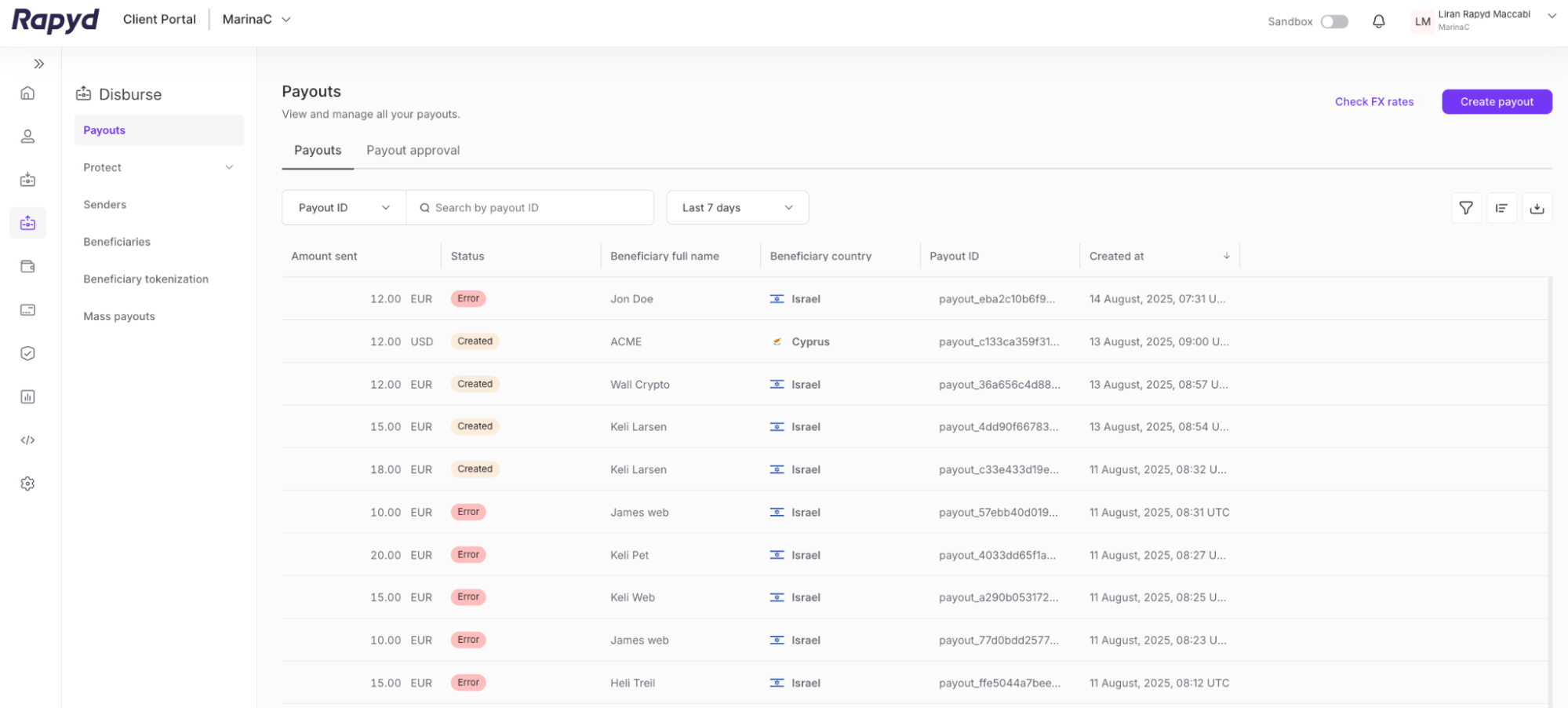Click the Create payout button

tap(1496, 101)
